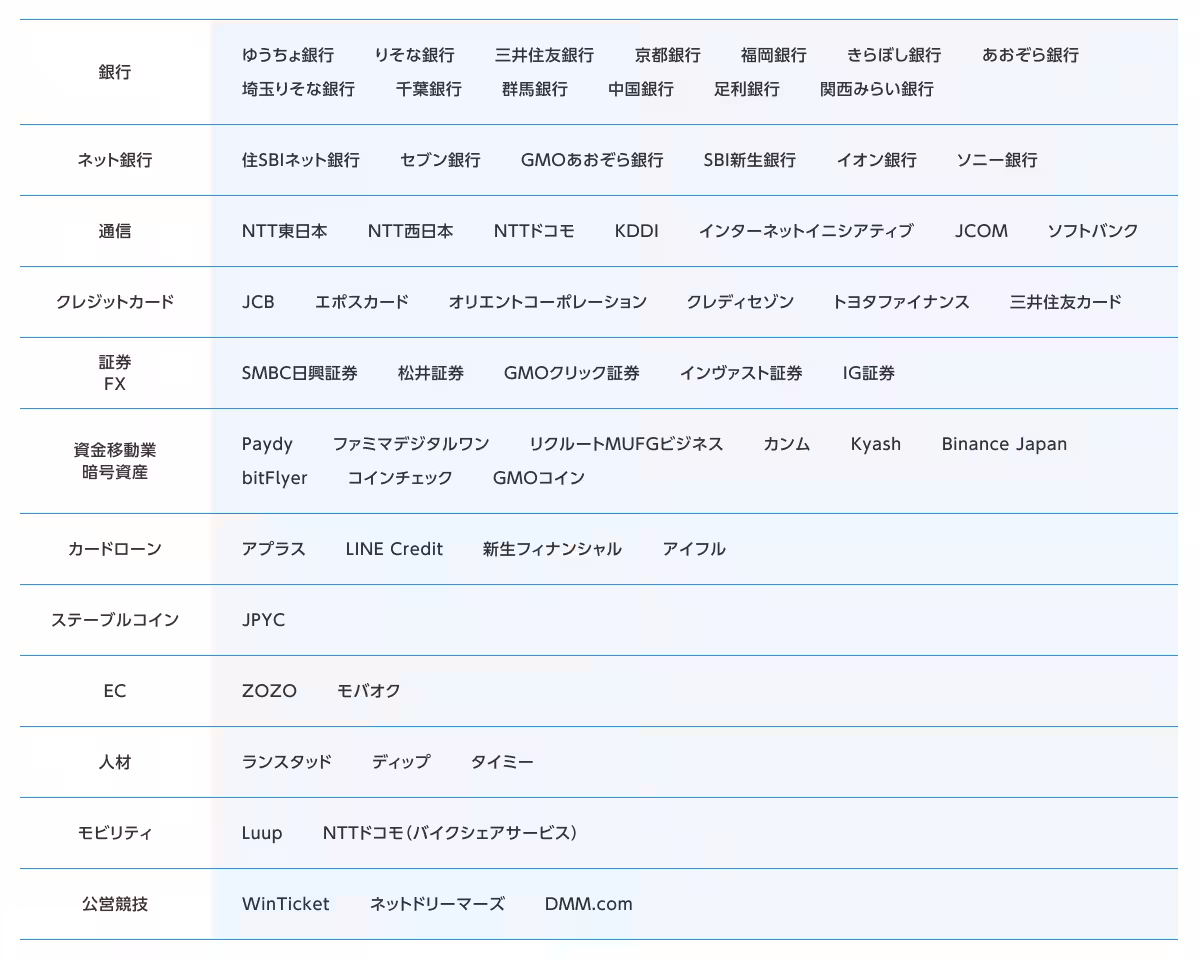Click コインチェック entry
Image resolution: width=1200 pixels, height=960 pixels.
coord(400,478)
